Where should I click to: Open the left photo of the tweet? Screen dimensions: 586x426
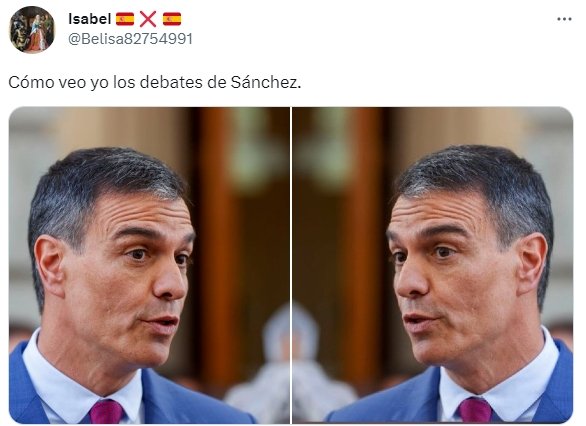pos(149,265)
